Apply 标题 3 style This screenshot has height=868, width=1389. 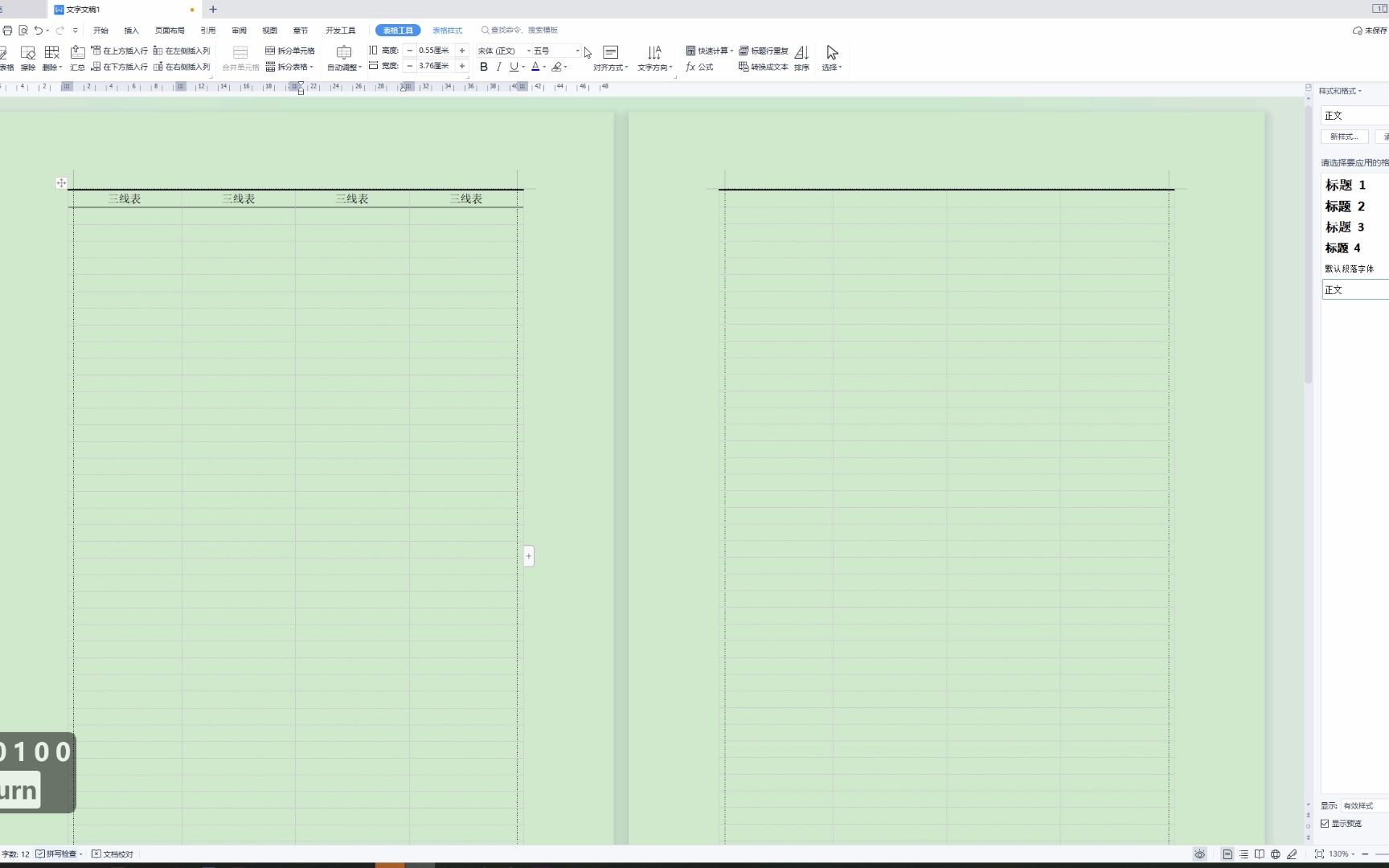1345,227
